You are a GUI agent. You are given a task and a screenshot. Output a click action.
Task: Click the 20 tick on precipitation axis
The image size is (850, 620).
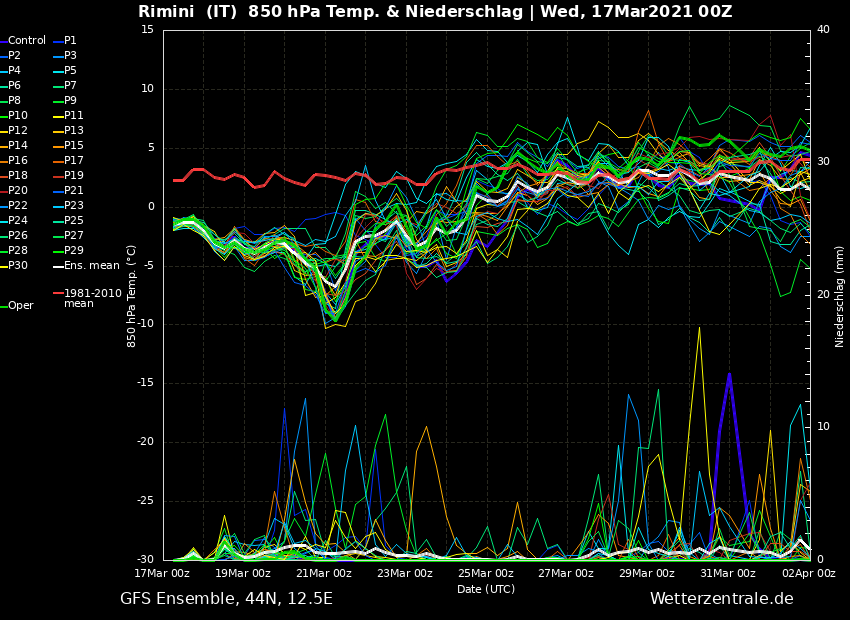pos(823,294)
